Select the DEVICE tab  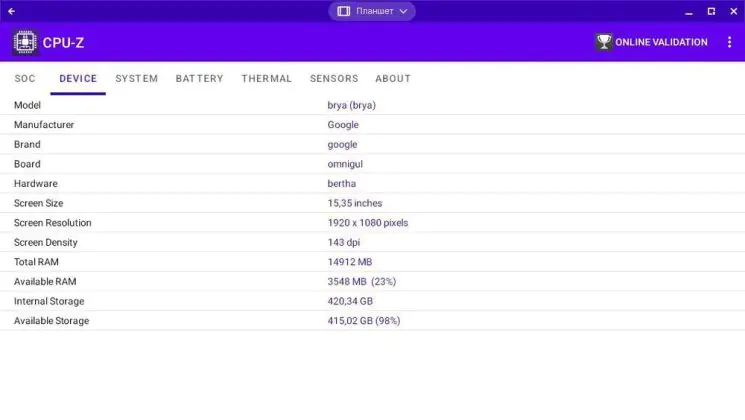(x=78, y=78)
